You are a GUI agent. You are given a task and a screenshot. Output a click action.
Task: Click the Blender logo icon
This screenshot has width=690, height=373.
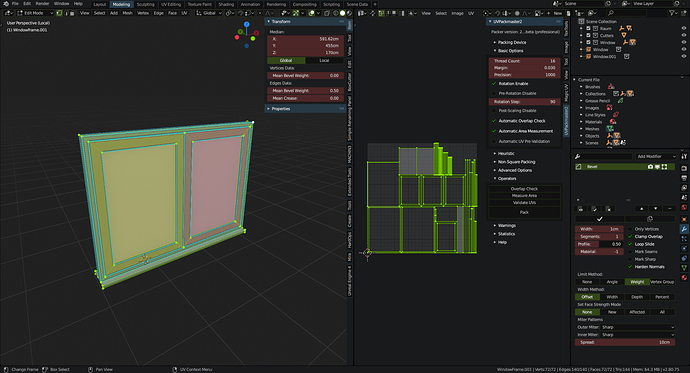point(6,4)
